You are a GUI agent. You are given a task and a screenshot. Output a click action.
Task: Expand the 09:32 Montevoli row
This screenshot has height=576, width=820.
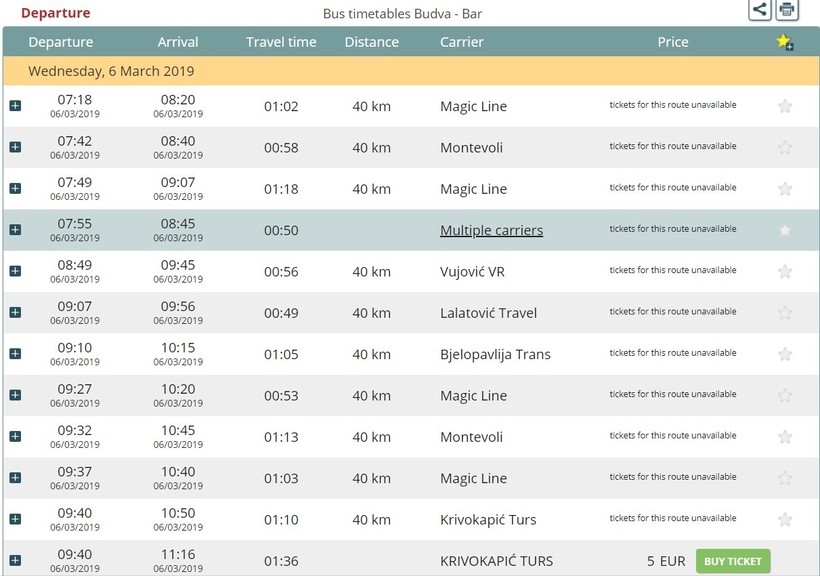click(x=15, y=437)
